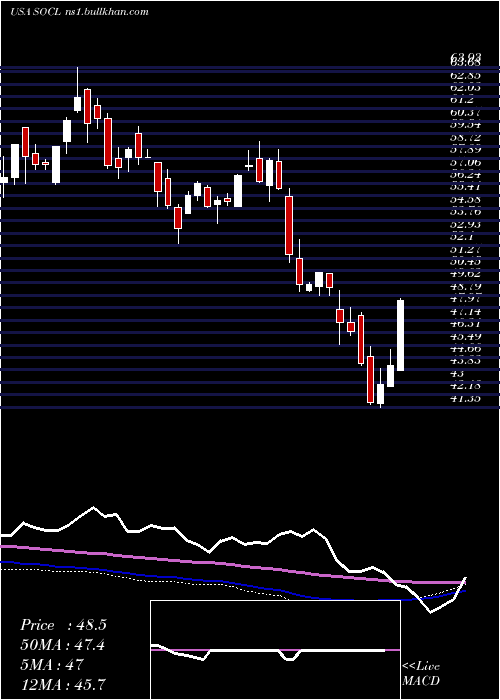Click the 'USA SOCL ns1.bullkhan.com' chart title
Image resolution: width=500 pixels, height=700 pixels.
coord(79,12)
